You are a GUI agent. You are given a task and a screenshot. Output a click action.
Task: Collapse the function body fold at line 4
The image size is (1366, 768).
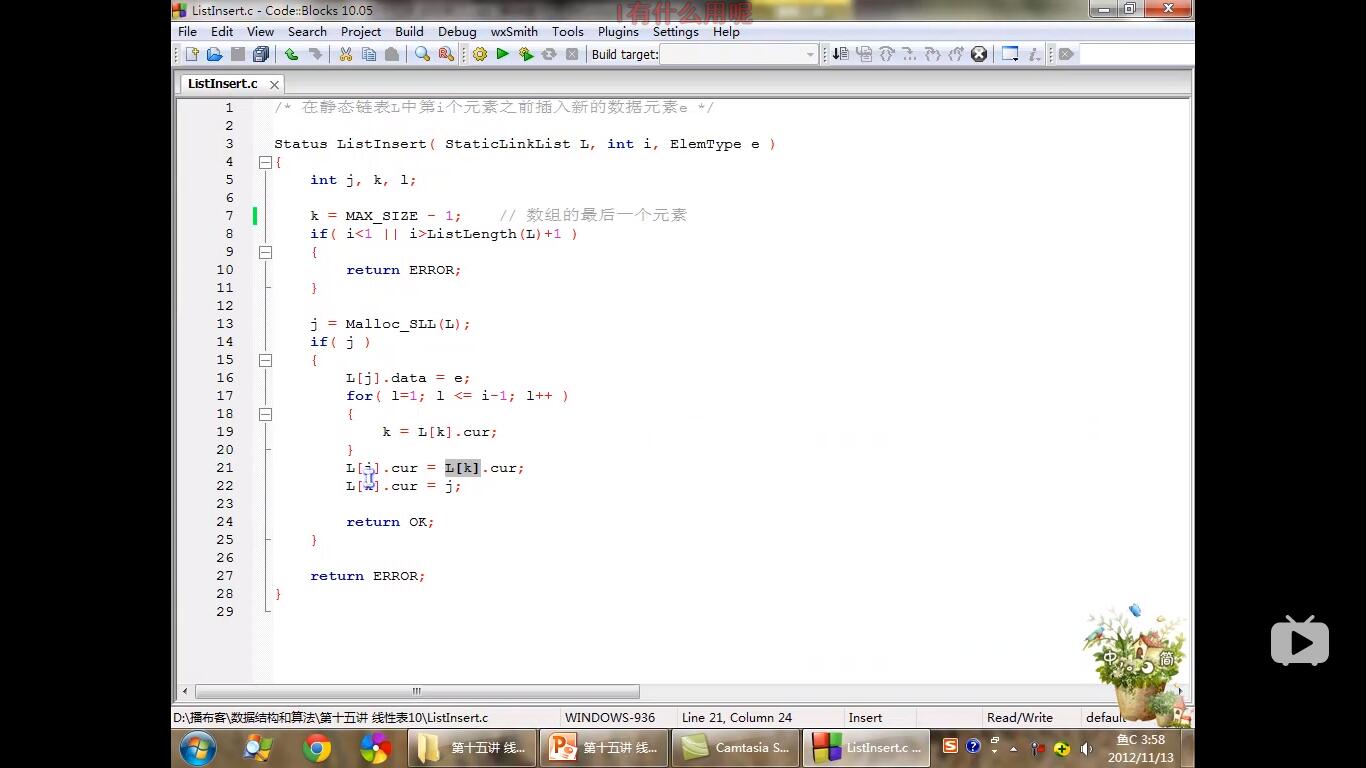(265, 162)
